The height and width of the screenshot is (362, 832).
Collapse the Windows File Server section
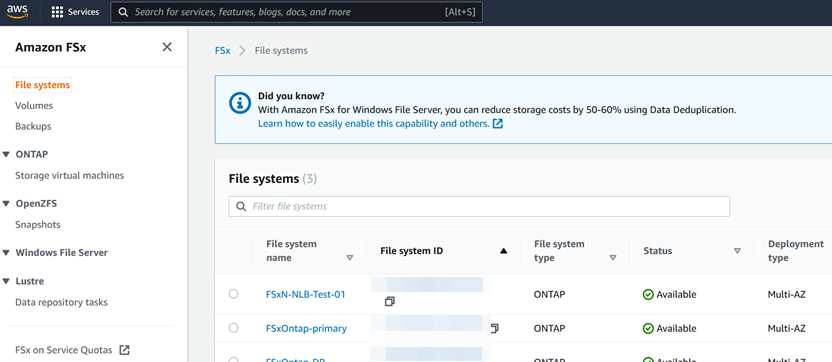pos(6,253)
